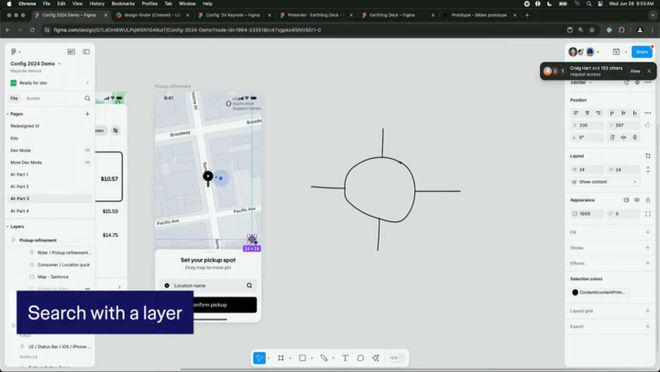Select the Move tool in bottom toolbar
The width and height of the screenshot is (660, 372).
click(259, 358)
